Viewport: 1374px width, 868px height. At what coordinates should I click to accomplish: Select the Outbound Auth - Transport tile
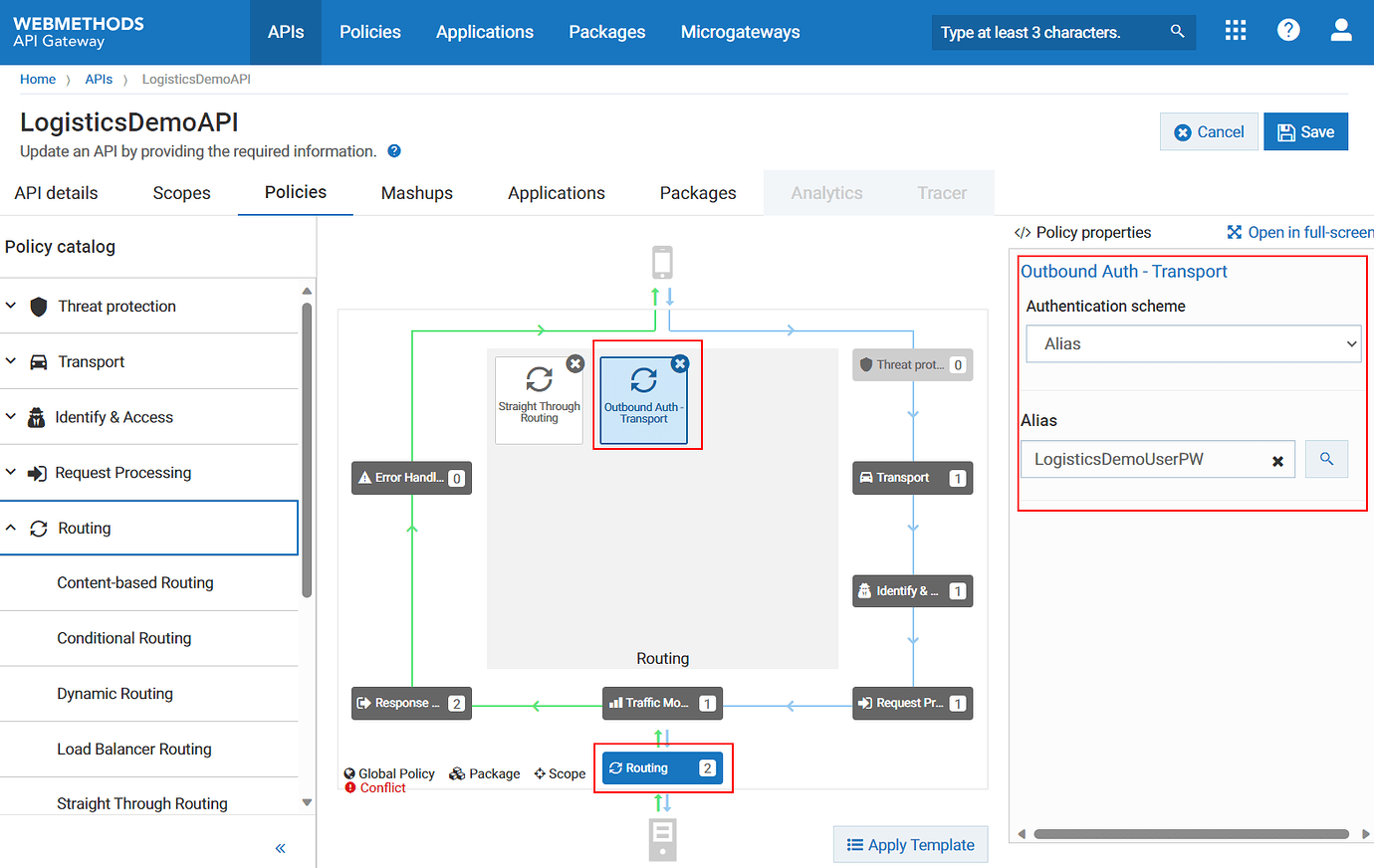pyautogui.click(x=643, y=400)
